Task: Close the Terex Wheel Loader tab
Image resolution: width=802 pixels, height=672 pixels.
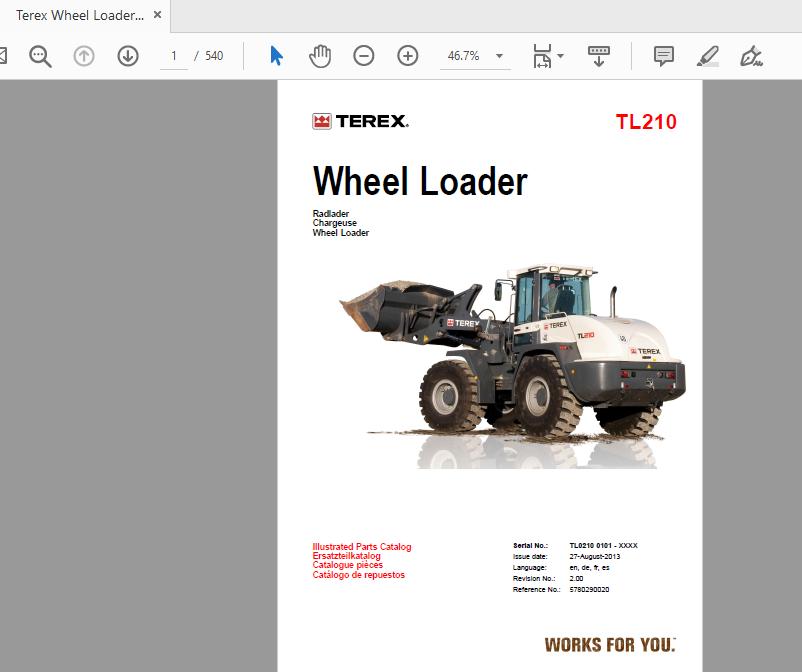Action: [x=158, y=15]
